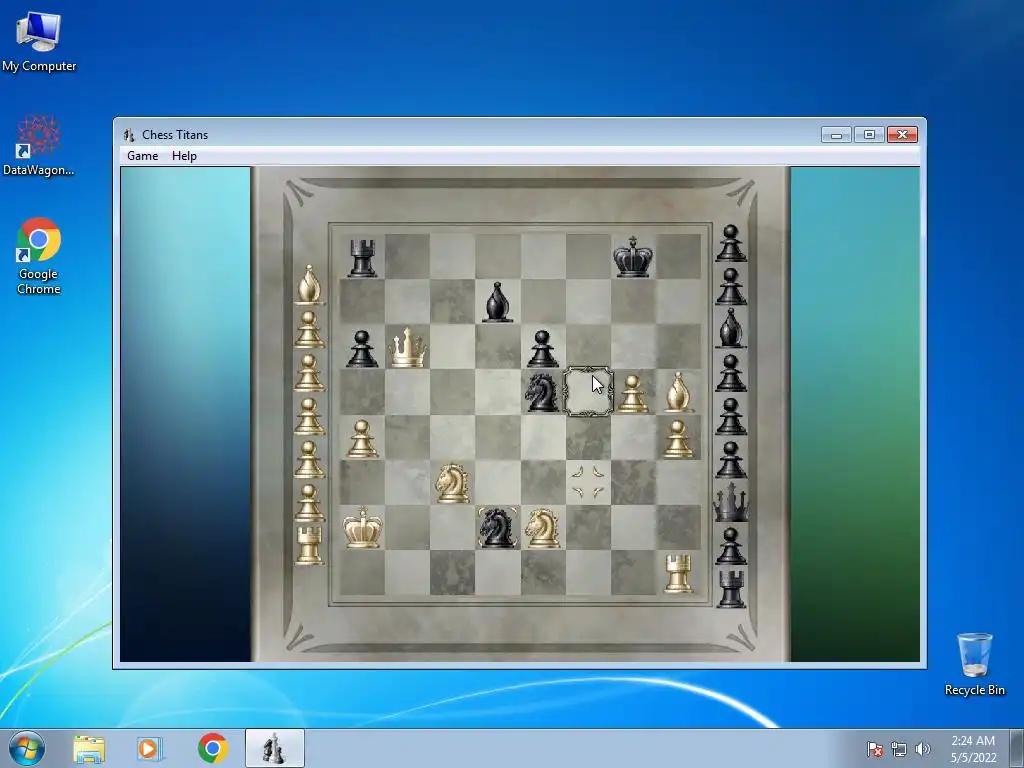Select the white bishop on h5
This screenshot has height=768, width=1024.
tap(678, 392)
